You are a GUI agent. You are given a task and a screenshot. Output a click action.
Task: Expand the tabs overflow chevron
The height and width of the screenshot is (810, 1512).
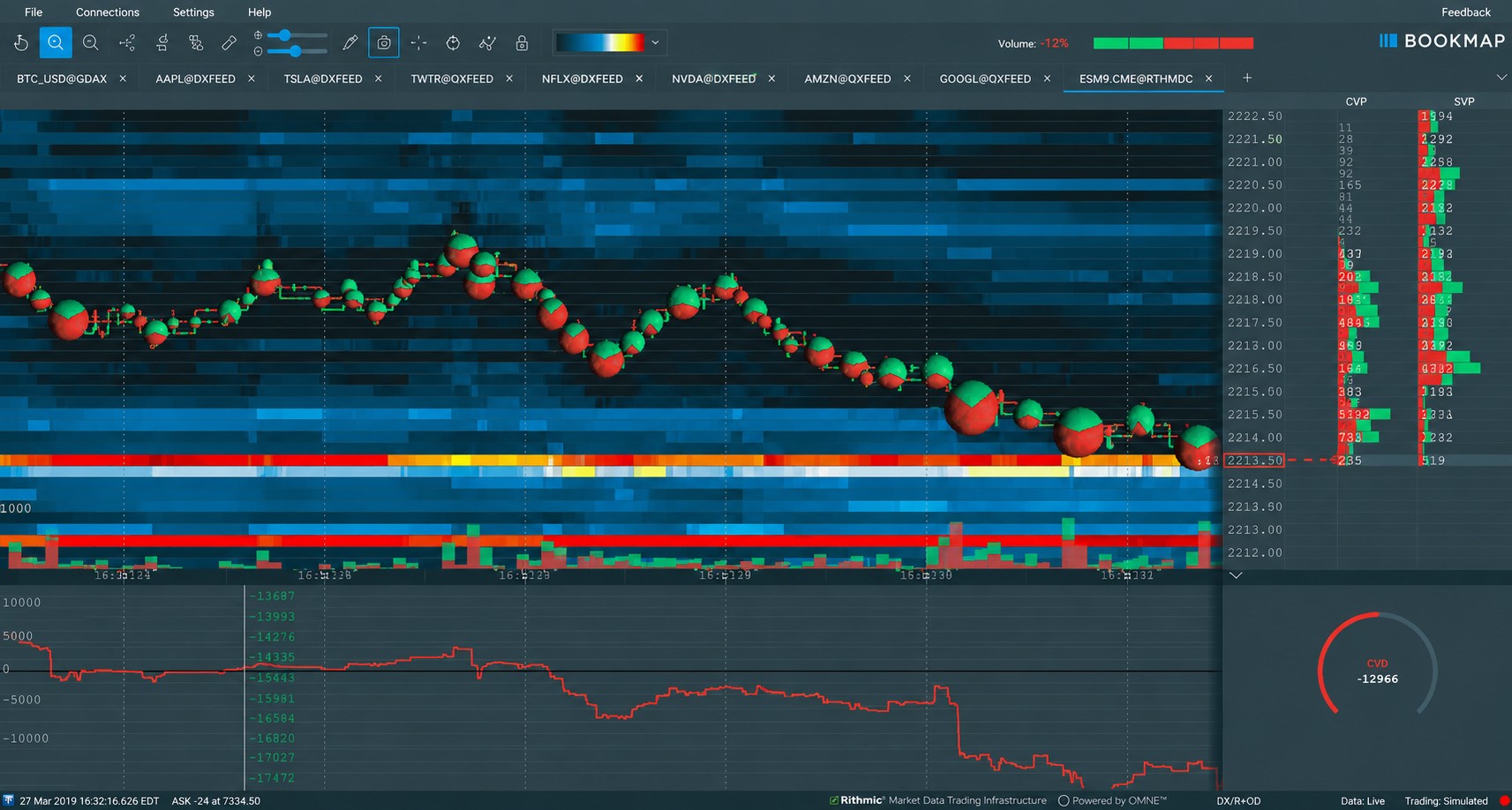tap(1501, 78)
